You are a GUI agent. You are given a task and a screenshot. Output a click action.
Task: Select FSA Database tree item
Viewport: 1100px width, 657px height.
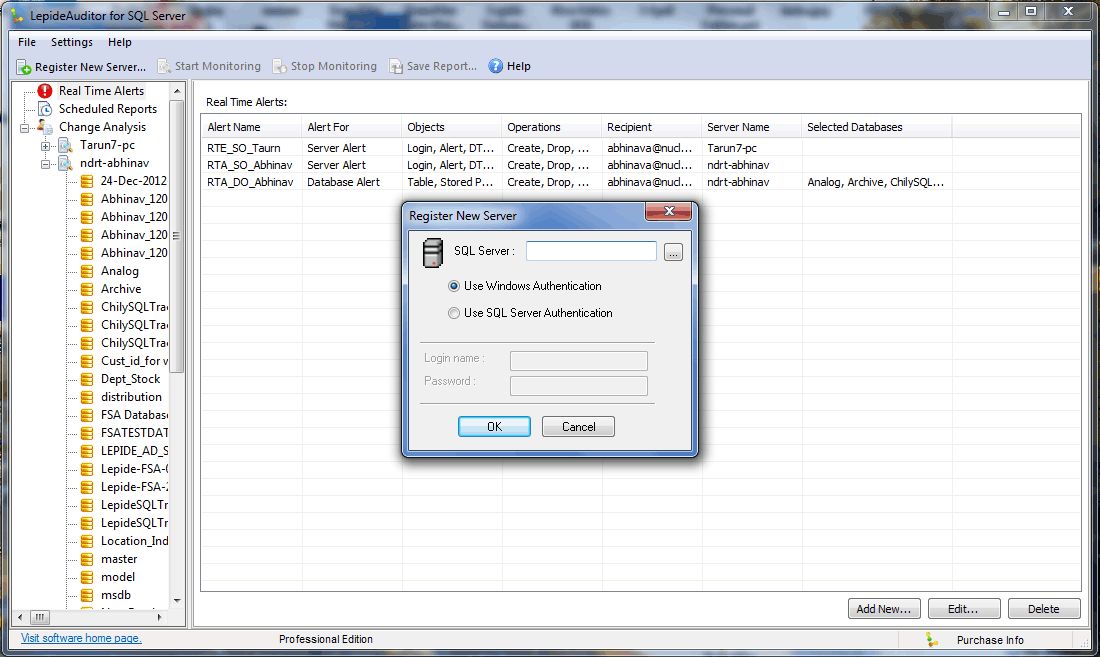[134, 415]
